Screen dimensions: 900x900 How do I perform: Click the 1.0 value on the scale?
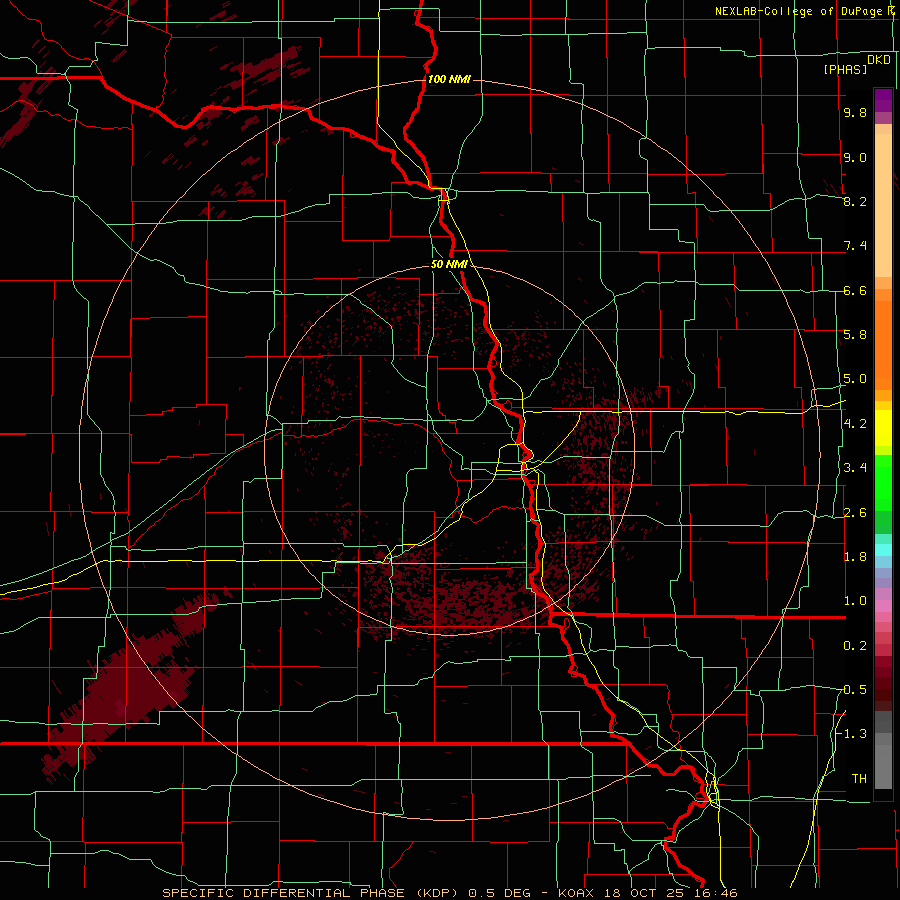click(855, 600)
